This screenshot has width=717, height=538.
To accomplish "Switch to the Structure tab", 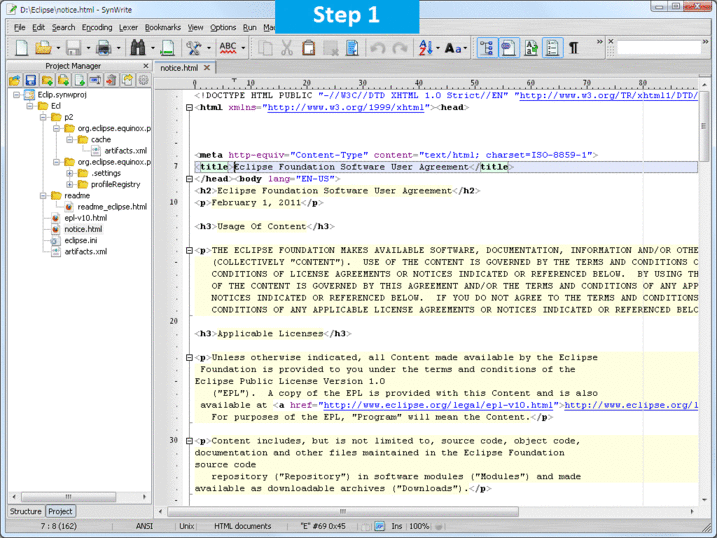I will point(26,511).
